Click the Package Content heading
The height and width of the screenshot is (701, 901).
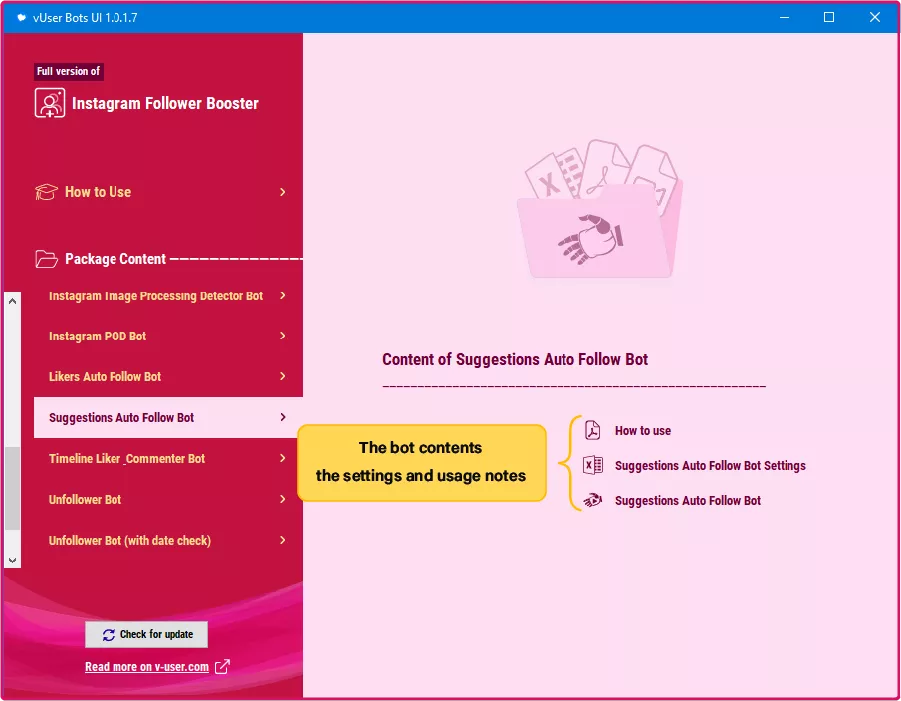(x=115, y=259)
